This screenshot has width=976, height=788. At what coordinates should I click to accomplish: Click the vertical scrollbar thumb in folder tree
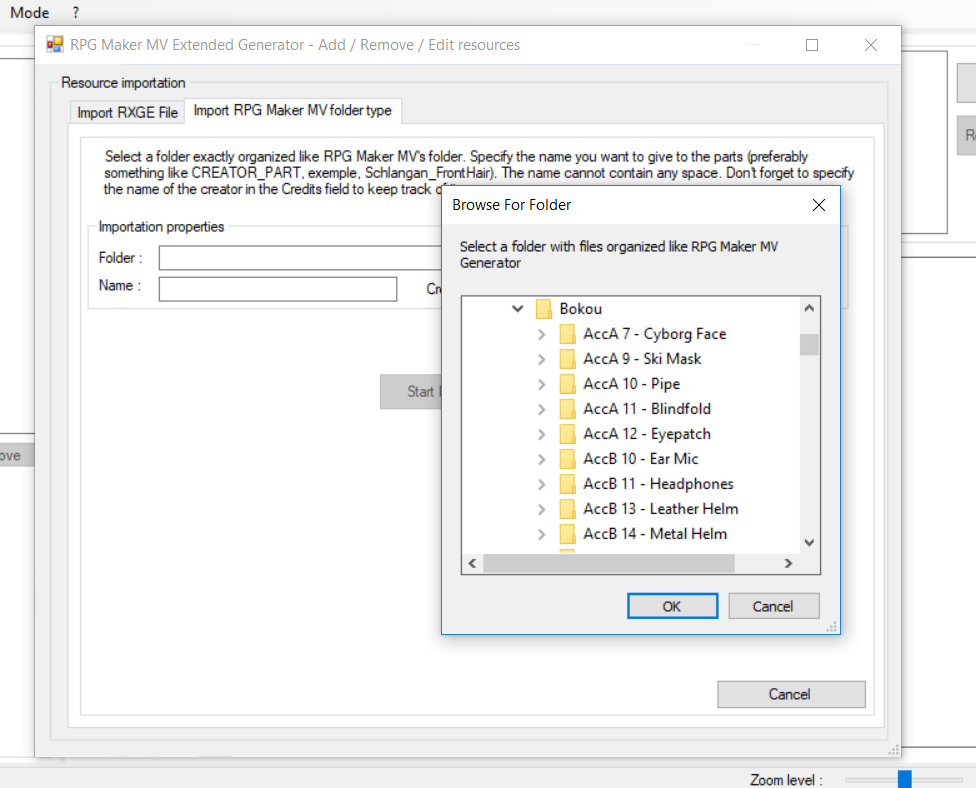coord(809,344)
